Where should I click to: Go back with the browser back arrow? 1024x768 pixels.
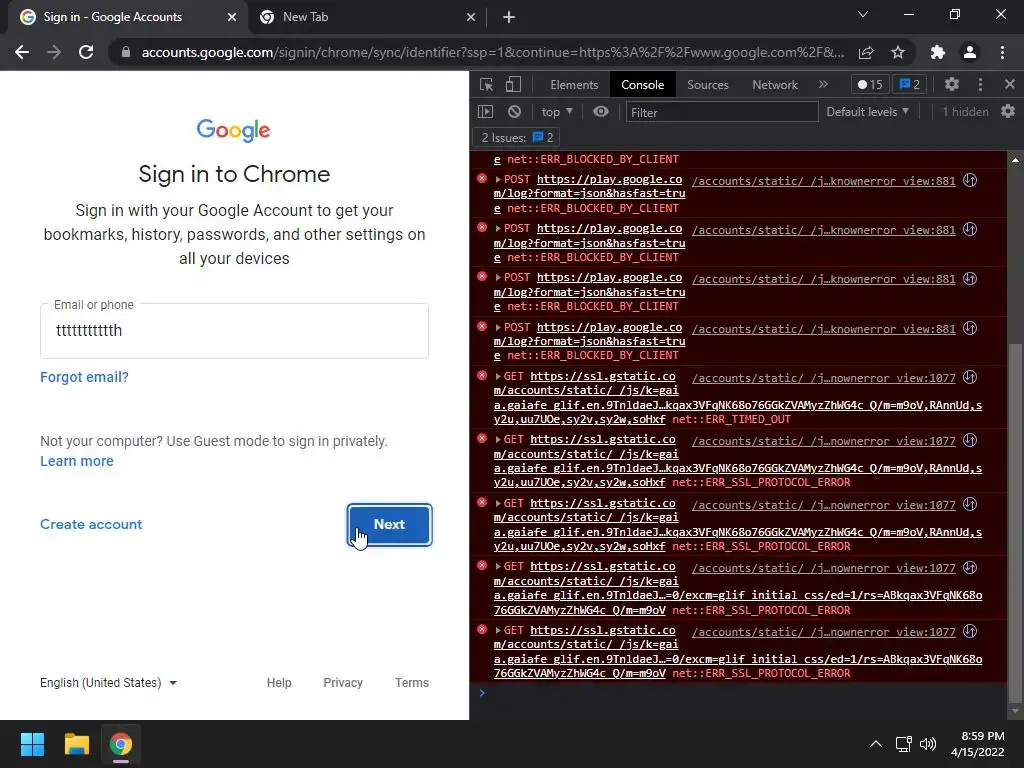(x=22, y=52)
